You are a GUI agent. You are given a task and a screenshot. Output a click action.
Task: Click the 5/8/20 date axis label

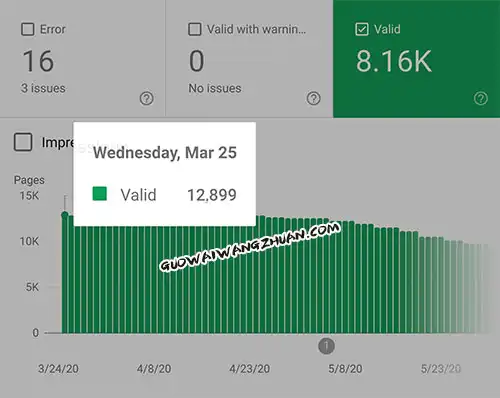pos(345,369)
